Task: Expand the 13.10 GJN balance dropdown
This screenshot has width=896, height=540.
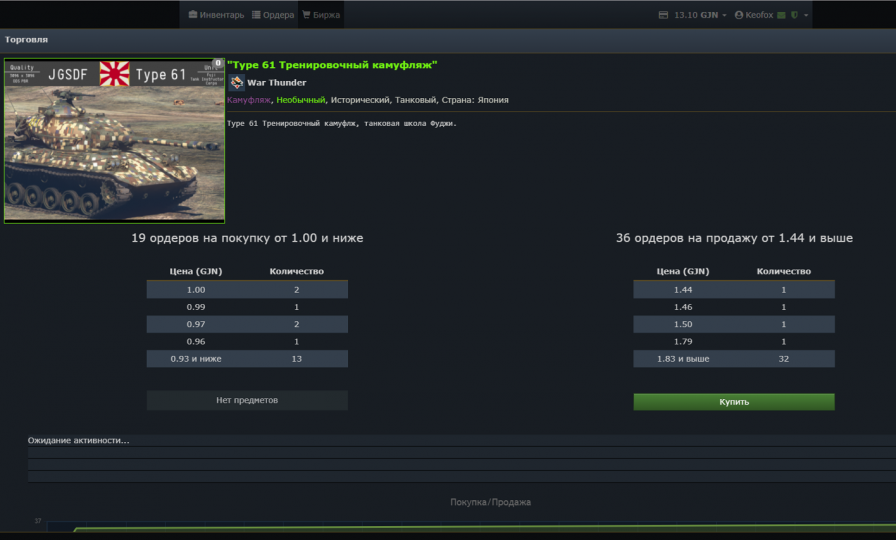Action: 725,15
